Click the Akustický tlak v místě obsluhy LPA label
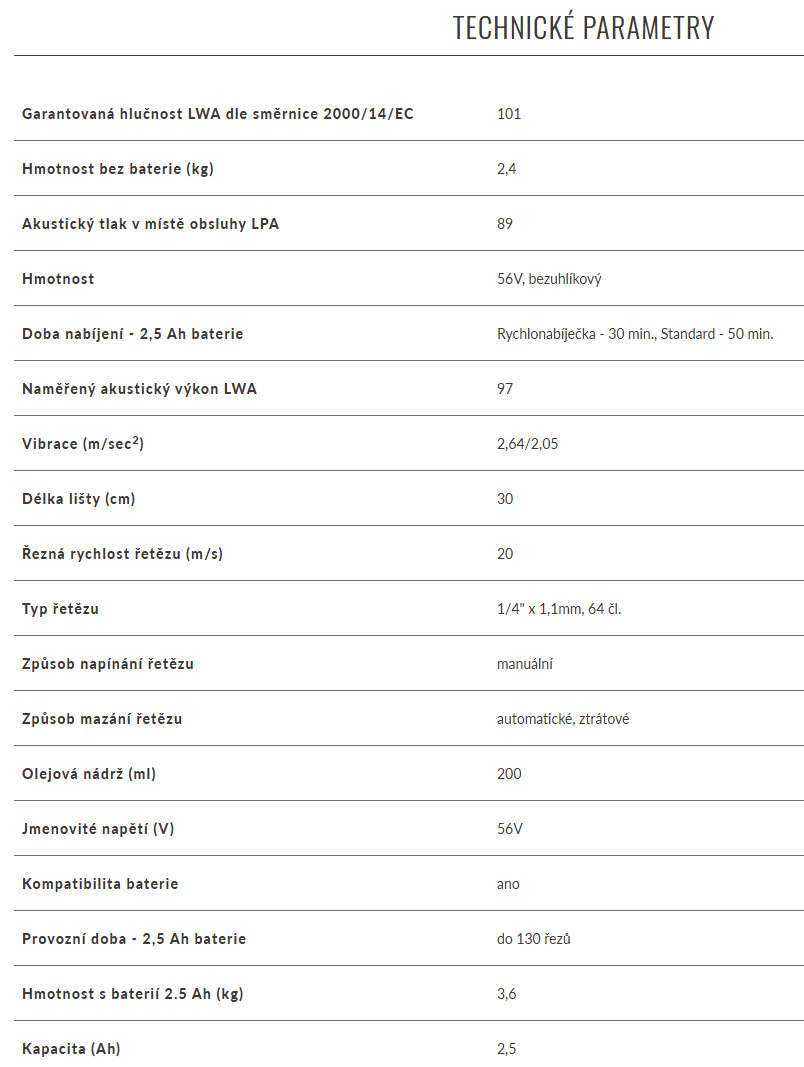The height and width of the screenshot is (1067, 804). (150, 224)
